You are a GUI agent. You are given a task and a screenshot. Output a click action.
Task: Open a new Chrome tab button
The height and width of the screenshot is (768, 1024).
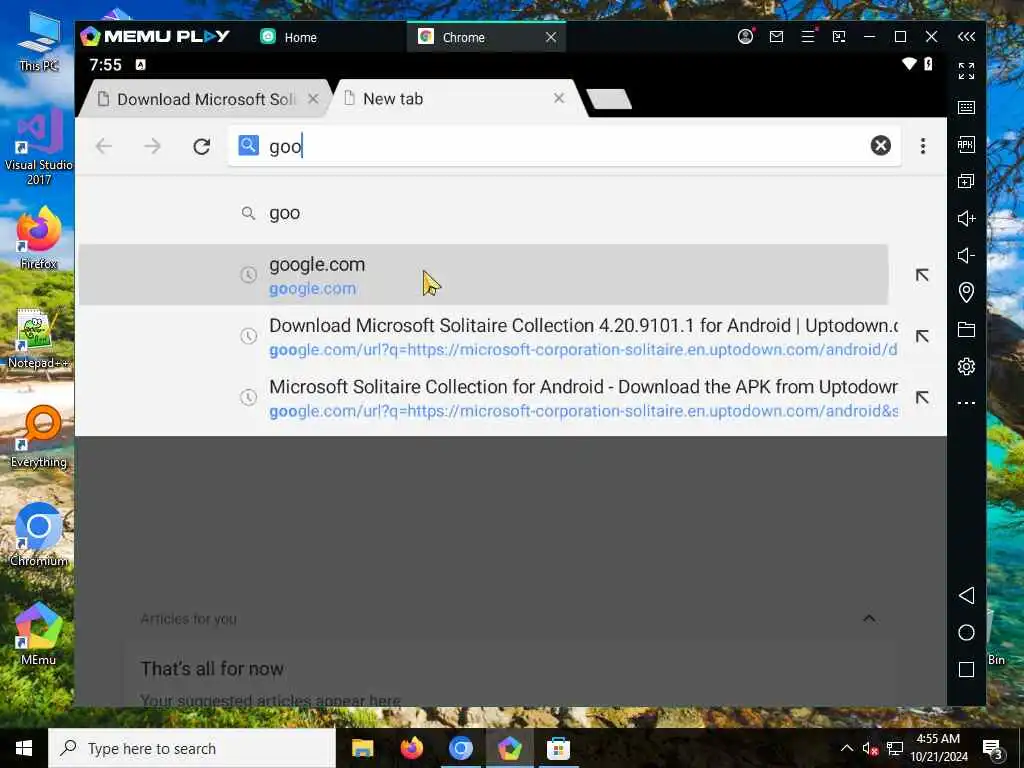point(609,99)
